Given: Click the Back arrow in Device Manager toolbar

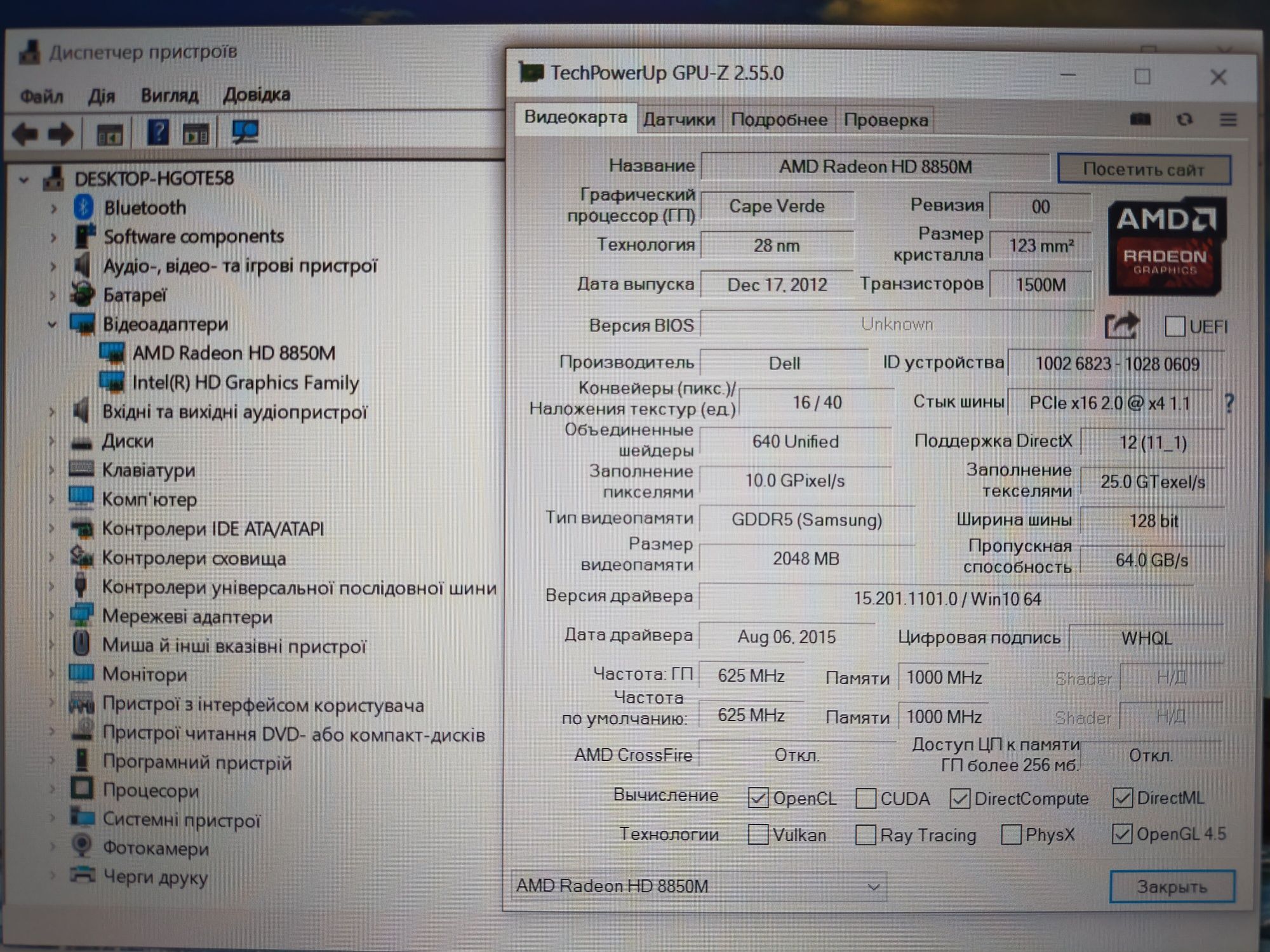Looking at the screenshot, I should pos(25,134).
